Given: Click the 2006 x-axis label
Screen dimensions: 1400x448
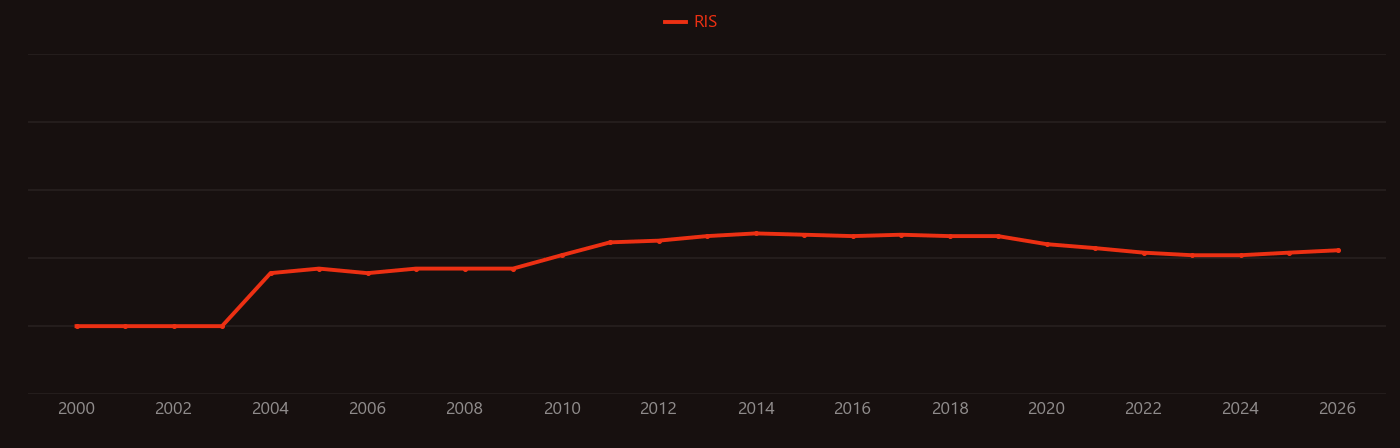Looking at the screenshot, I should pos(367,409).
